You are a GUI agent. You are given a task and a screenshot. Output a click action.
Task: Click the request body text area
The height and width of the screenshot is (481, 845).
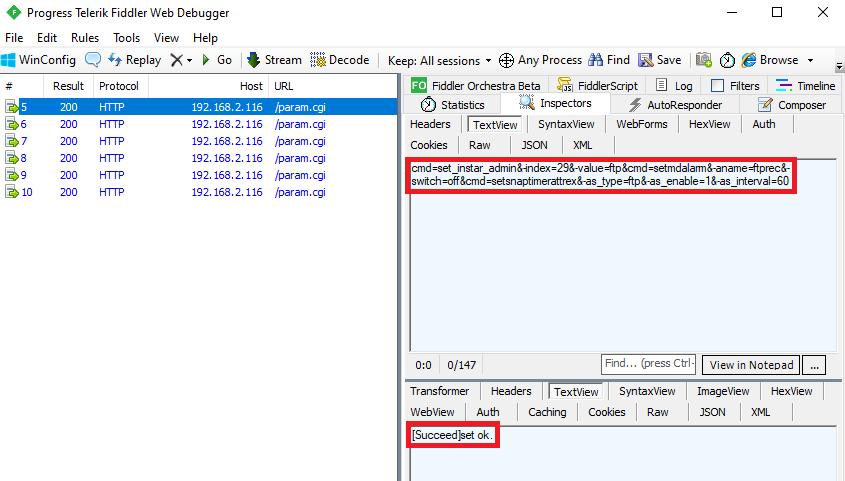[624, 256]
